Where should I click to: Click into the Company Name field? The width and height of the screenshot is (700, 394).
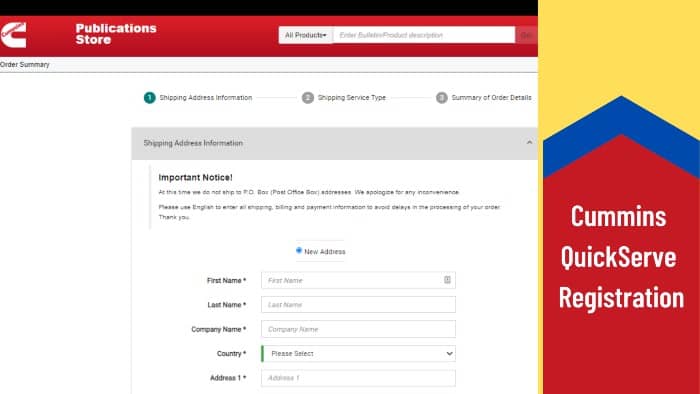(x=358, y=329)
